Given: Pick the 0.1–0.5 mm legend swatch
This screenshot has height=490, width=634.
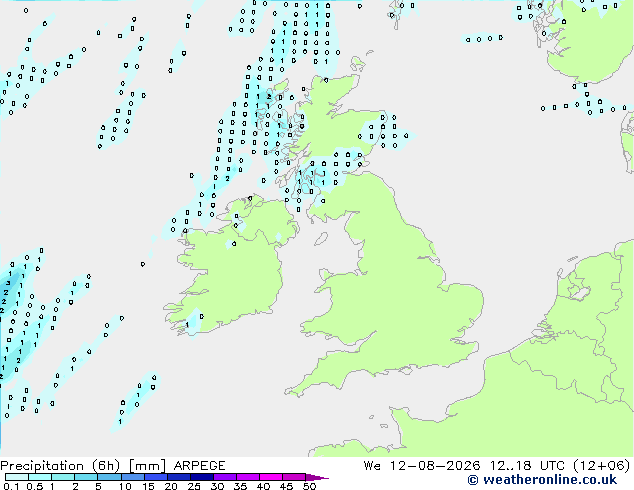Looking at the screenshot, I should pyautogui.click(x=17, y=477).
